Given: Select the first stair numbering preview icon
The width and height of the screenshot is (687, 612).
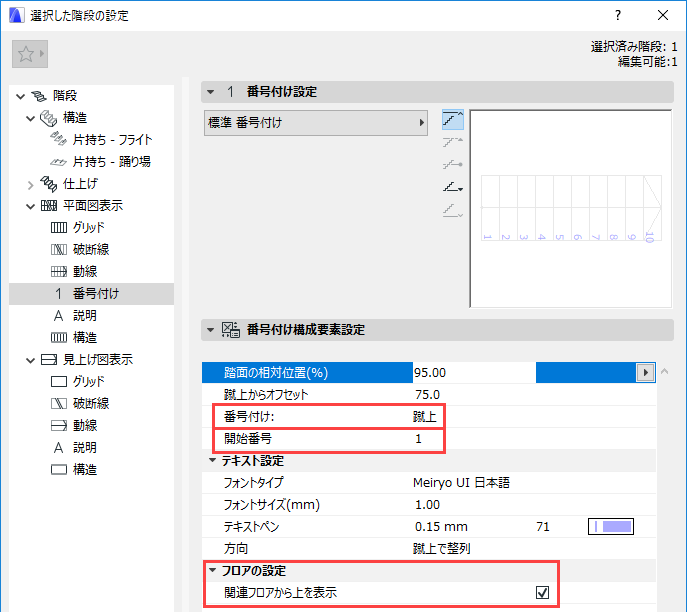Looking at the screenshot, I should click(x=453, y=120).
